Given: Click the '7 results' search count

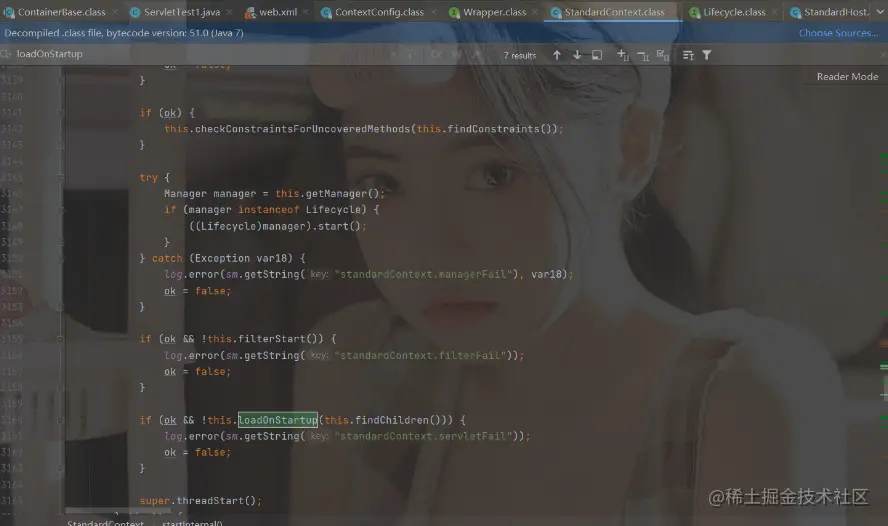Looking at the screenshot, I should coord(519,55).
